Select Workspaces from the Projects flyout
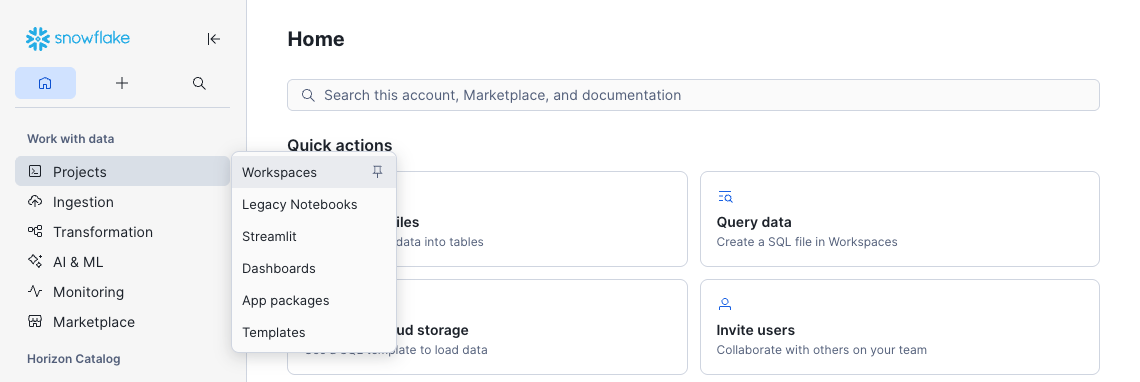The width and height of the screenshot is (1140, 382). [x=314, y=172]
